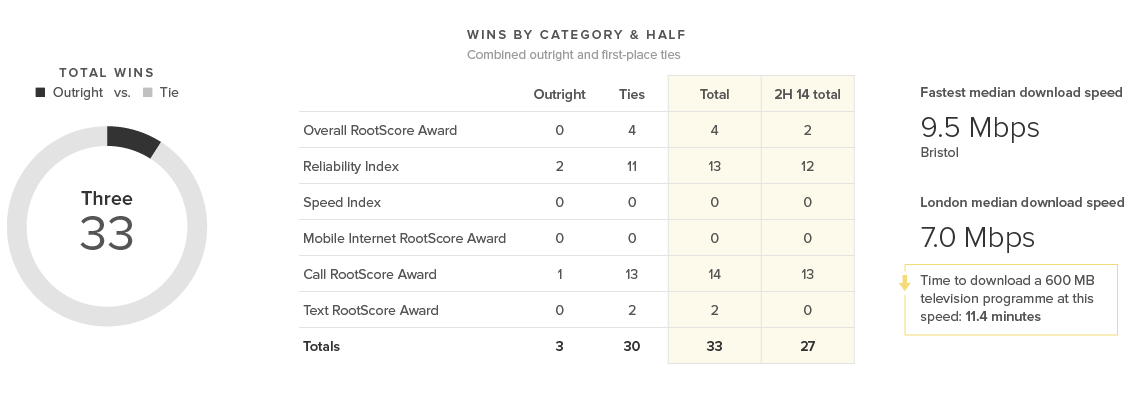This screenshot has height=414, width=1136.
Task: Click the Outright column header
Action: pos(559,94)
